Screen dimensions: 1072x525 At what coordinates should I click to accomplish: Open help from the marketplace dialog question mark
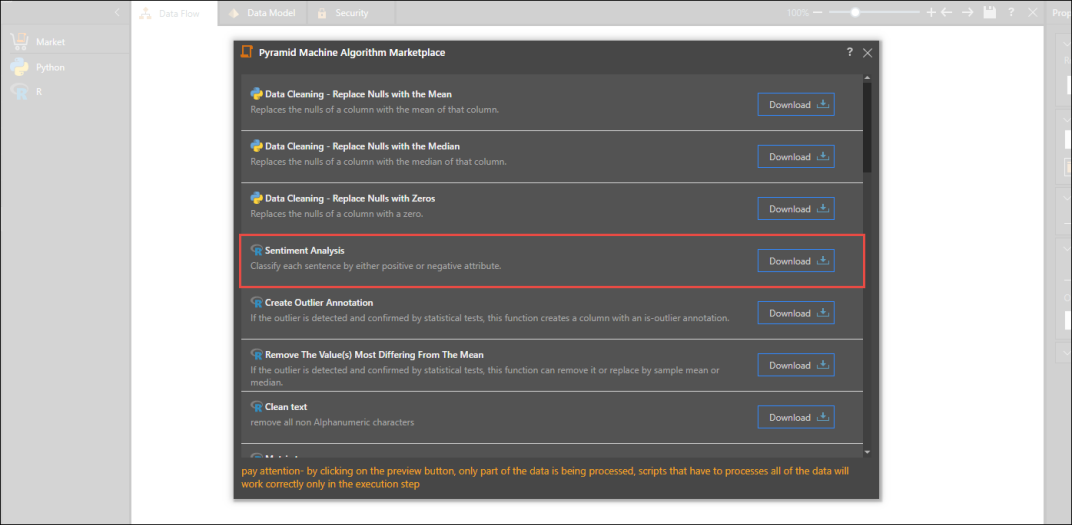pyautogui.click(x=849, y=52)
